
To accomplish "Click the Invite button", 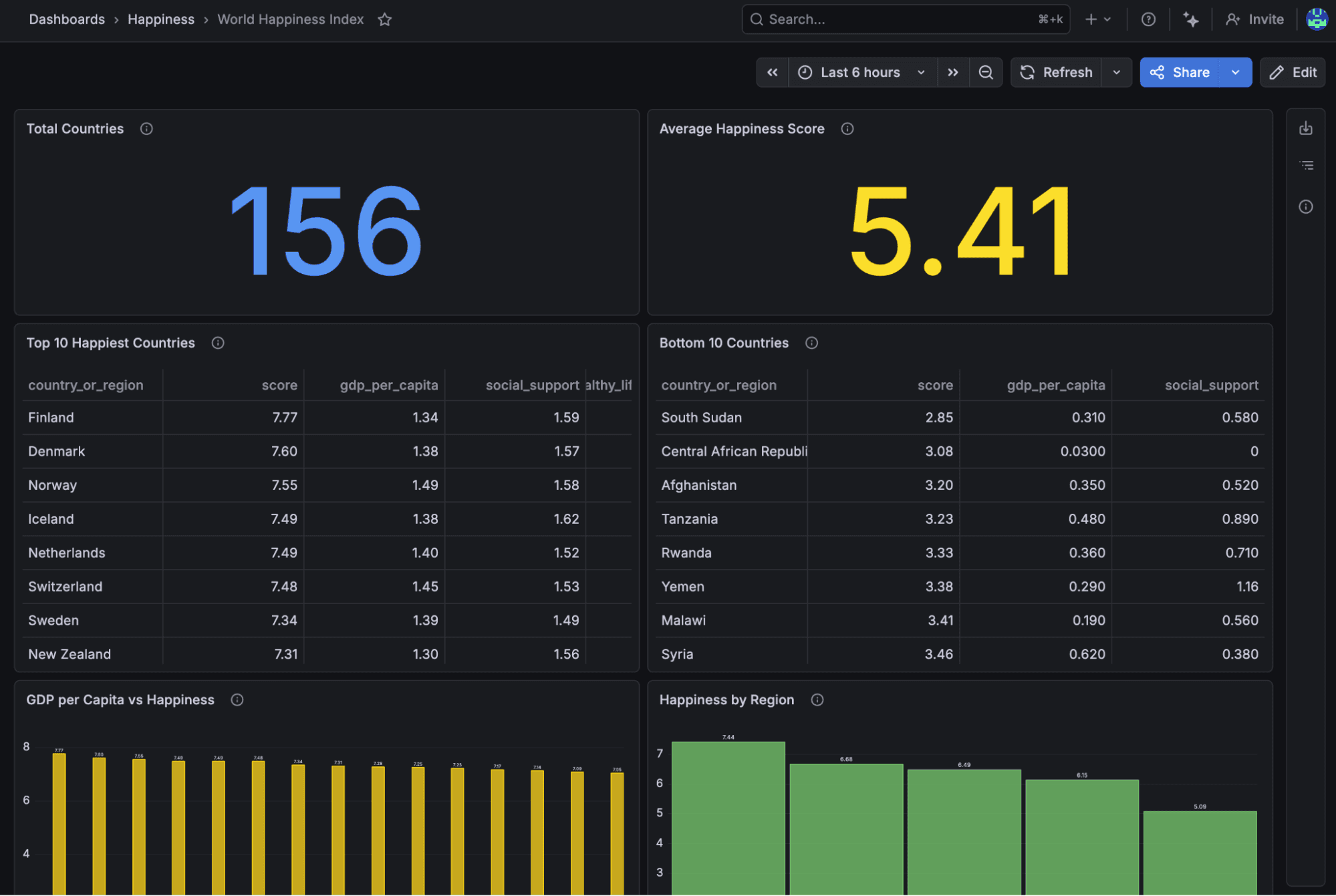I will (1254, 19).
